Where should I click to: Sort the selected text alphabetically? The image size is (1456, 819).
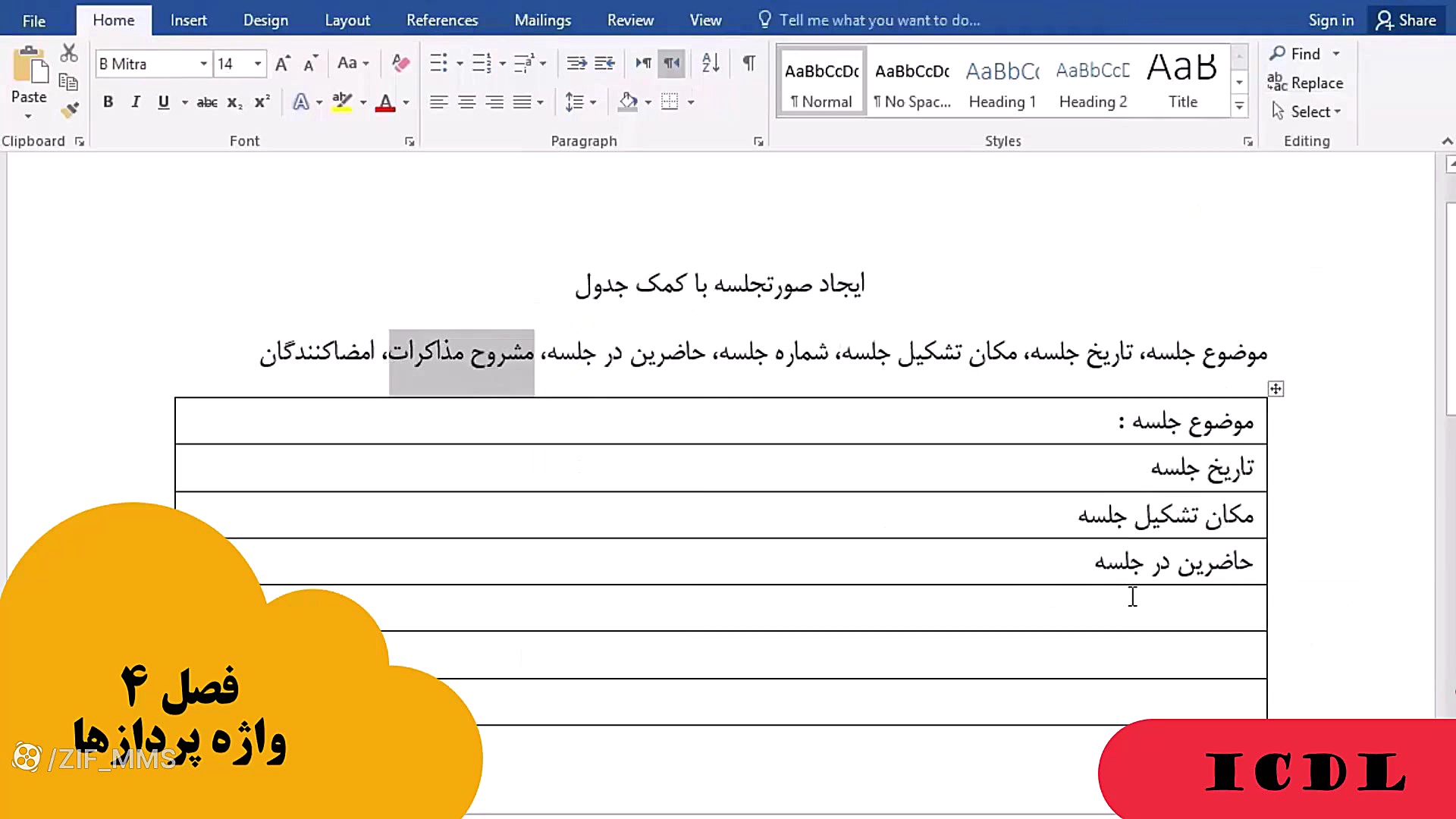point(711,64)
